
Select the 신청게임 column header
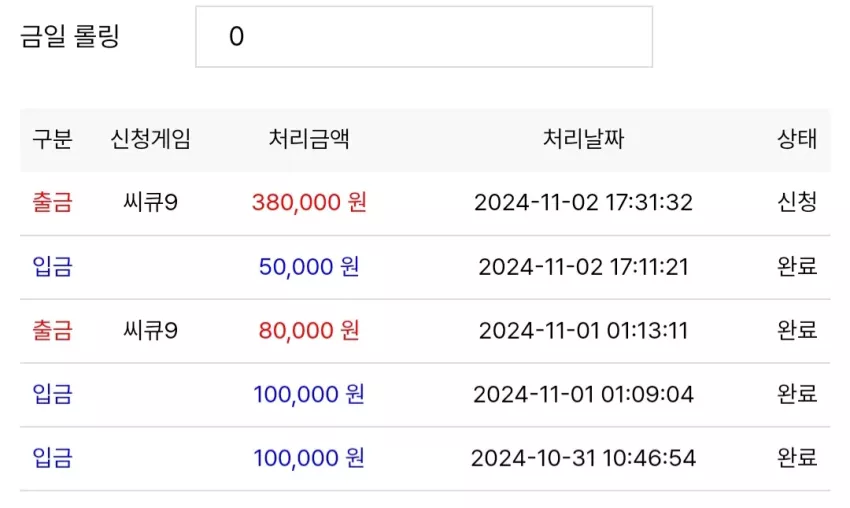click(x=151, y=139)
